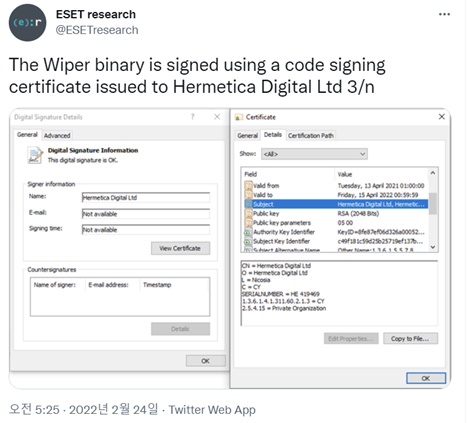Viewport: 468px width, 423px height.
Task: Click the Twitter Web App source link
Action: (212, 410)
